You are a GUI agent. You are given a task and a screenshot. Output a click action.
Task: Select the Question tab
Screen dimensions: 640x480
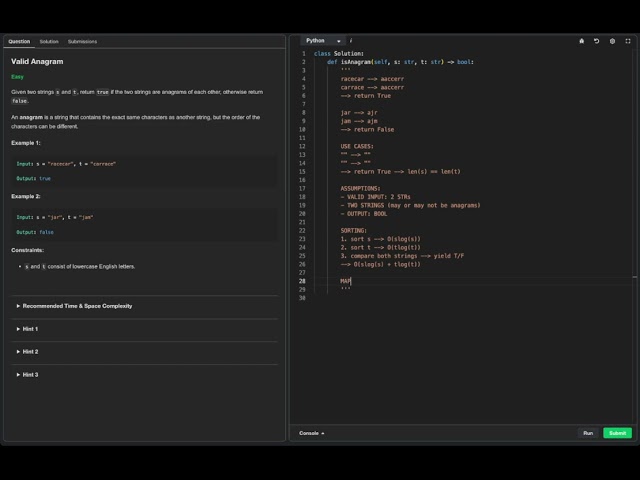coord(19,42)
